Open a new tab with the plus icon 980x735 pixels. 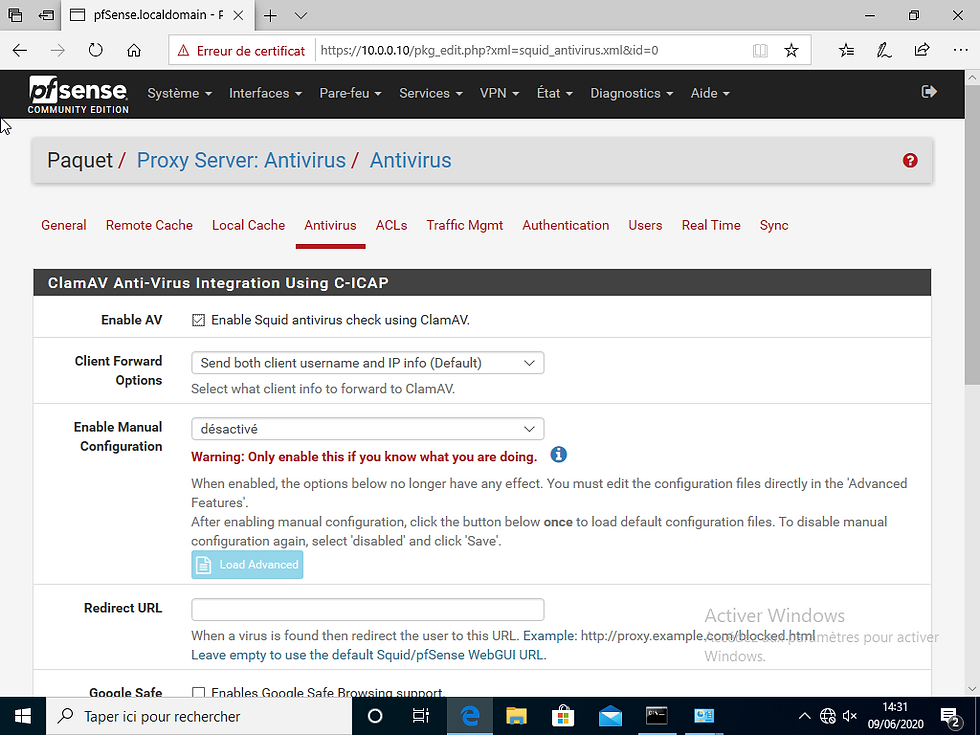(x=270, y=16)
